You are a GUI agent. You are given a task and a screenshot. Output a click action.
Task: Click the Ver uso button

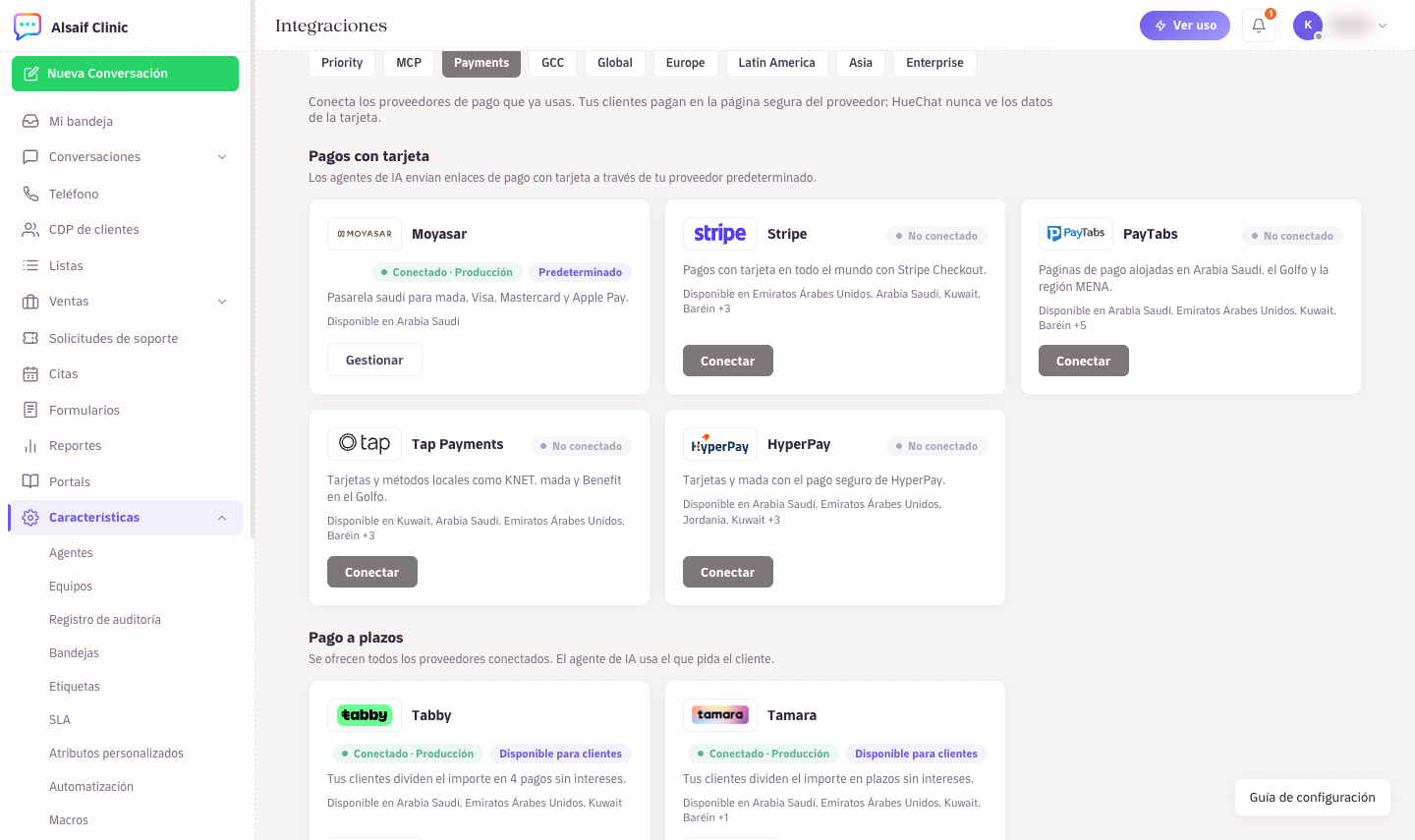tap(1185, 26)
